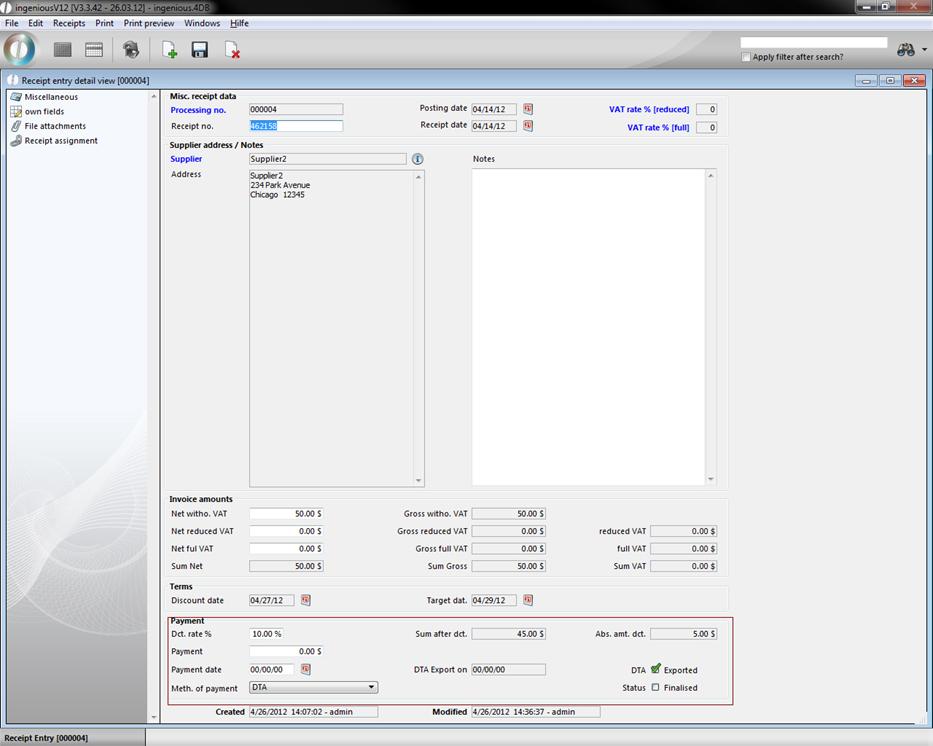Save the receipt with the floppy disk icon

click(x=200, y=50)
